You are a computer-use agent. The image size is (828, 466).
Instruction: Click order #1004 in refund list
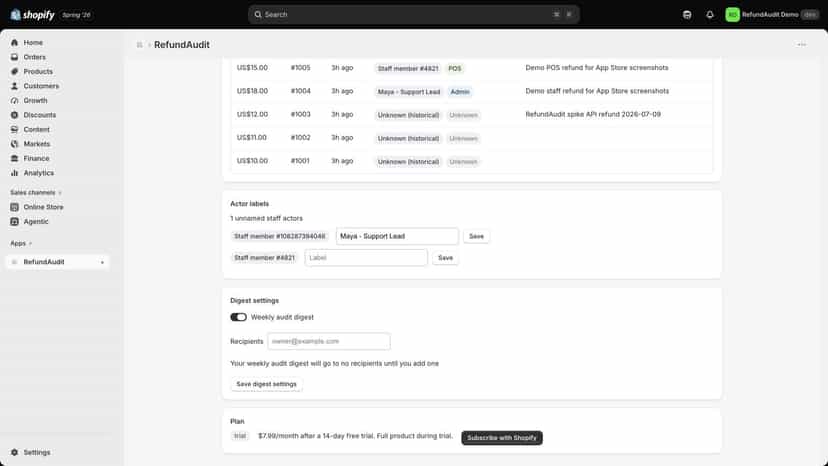(300, 91)
